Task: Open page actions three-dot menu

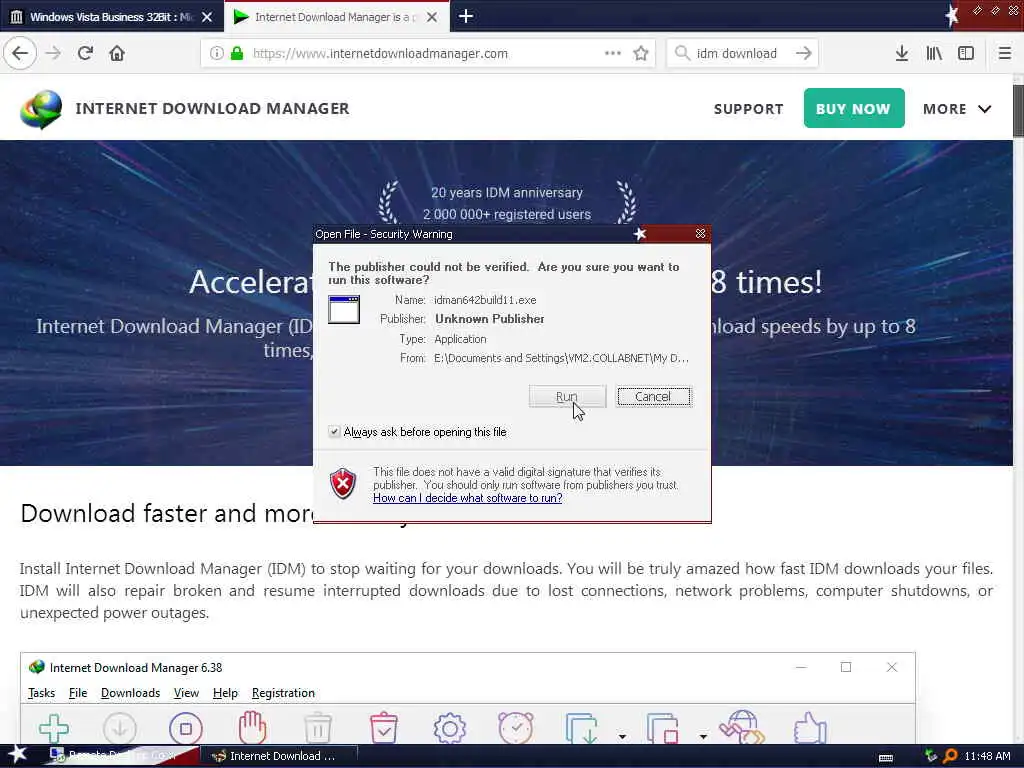Action: pos(613,54)
